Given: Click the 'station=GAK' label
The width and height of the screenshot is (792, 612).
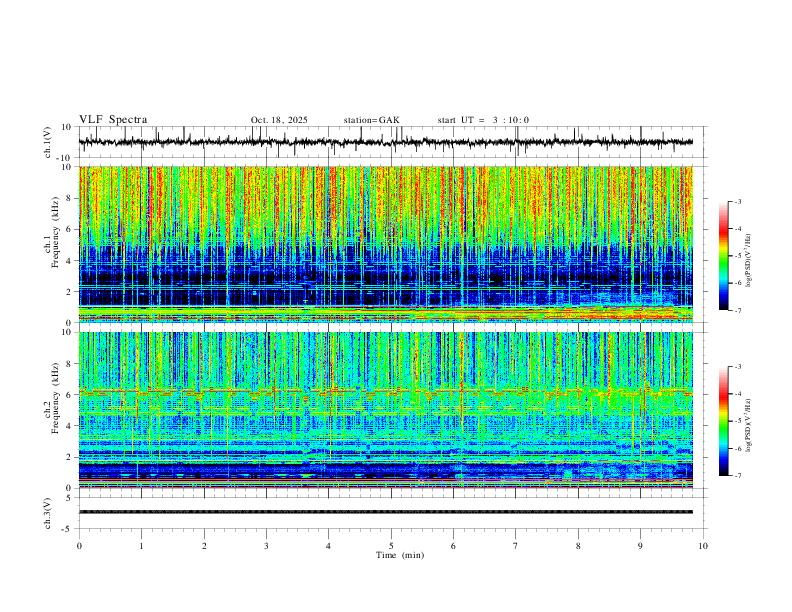Looking at the screenshot, I should coord(371,120).
